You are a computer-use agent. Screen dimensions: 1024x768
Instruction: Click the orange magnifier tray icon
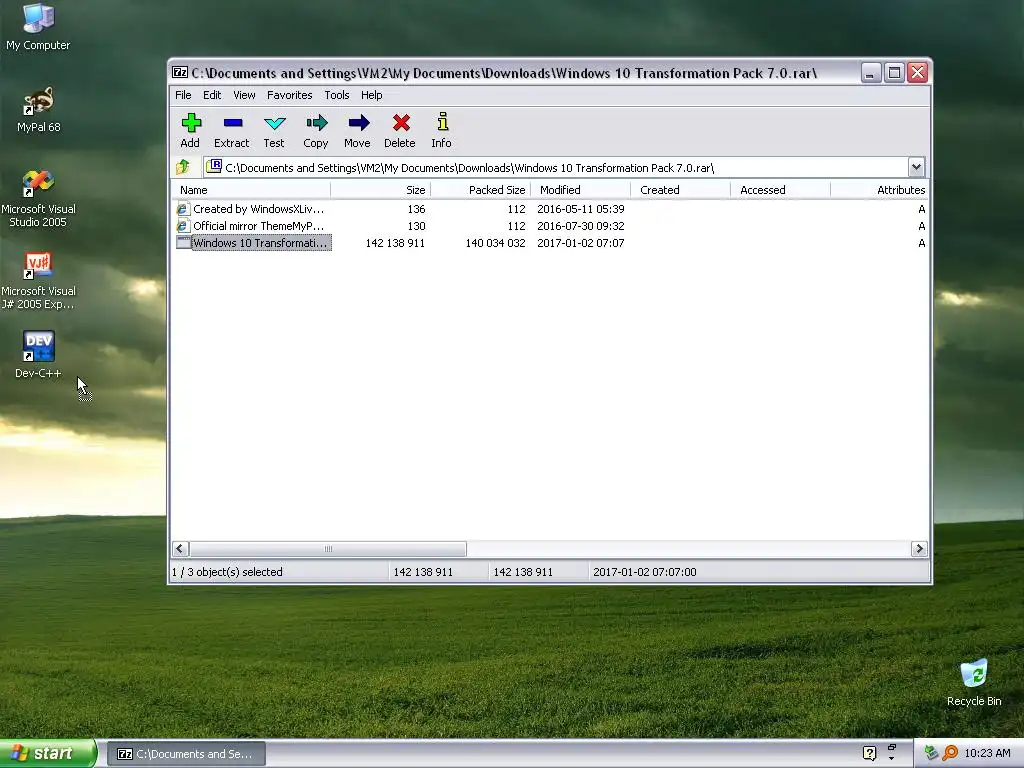pos(950,753)
